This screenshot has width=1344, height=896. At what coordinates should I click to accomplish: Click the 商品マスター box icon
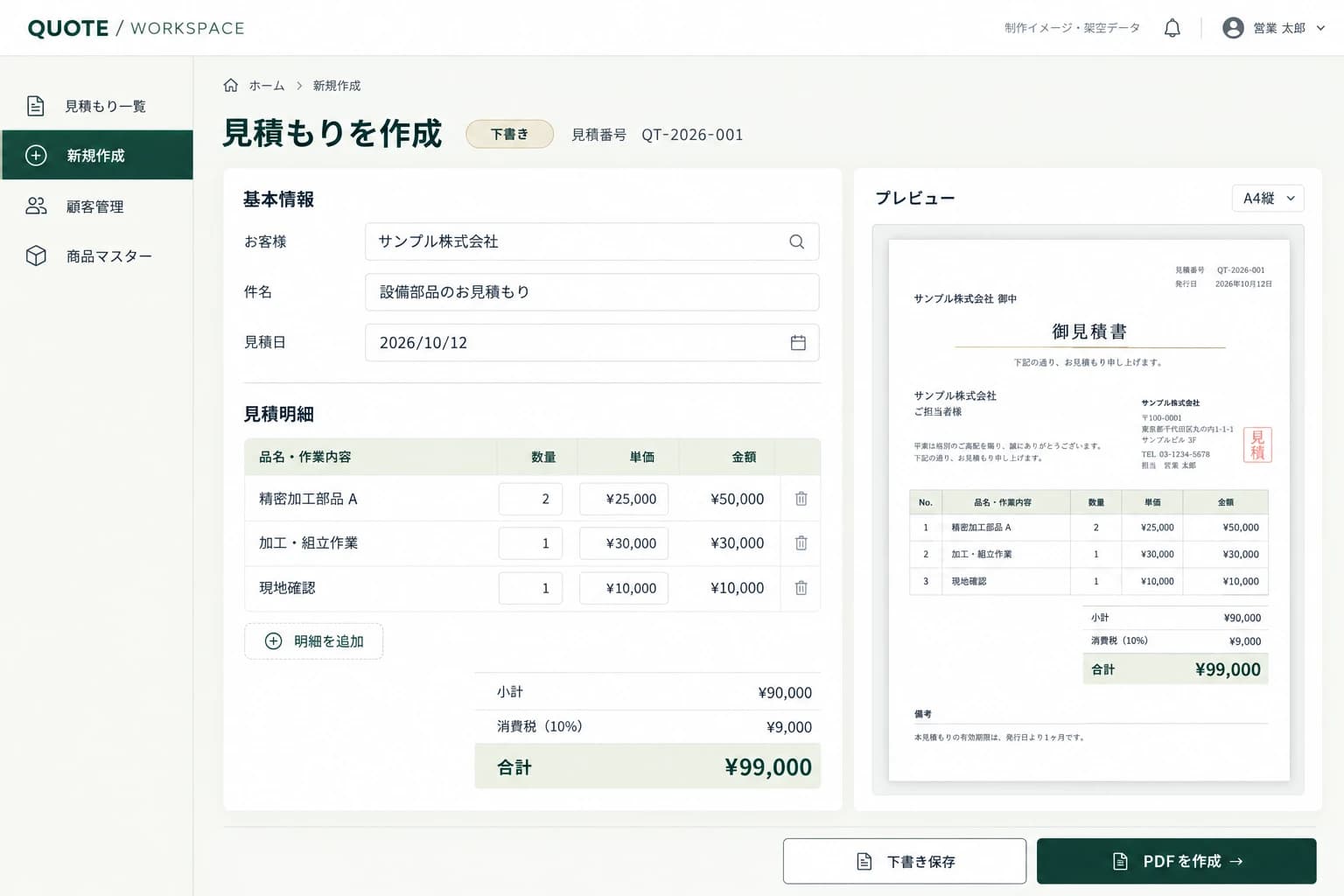[x=36, y=255]
